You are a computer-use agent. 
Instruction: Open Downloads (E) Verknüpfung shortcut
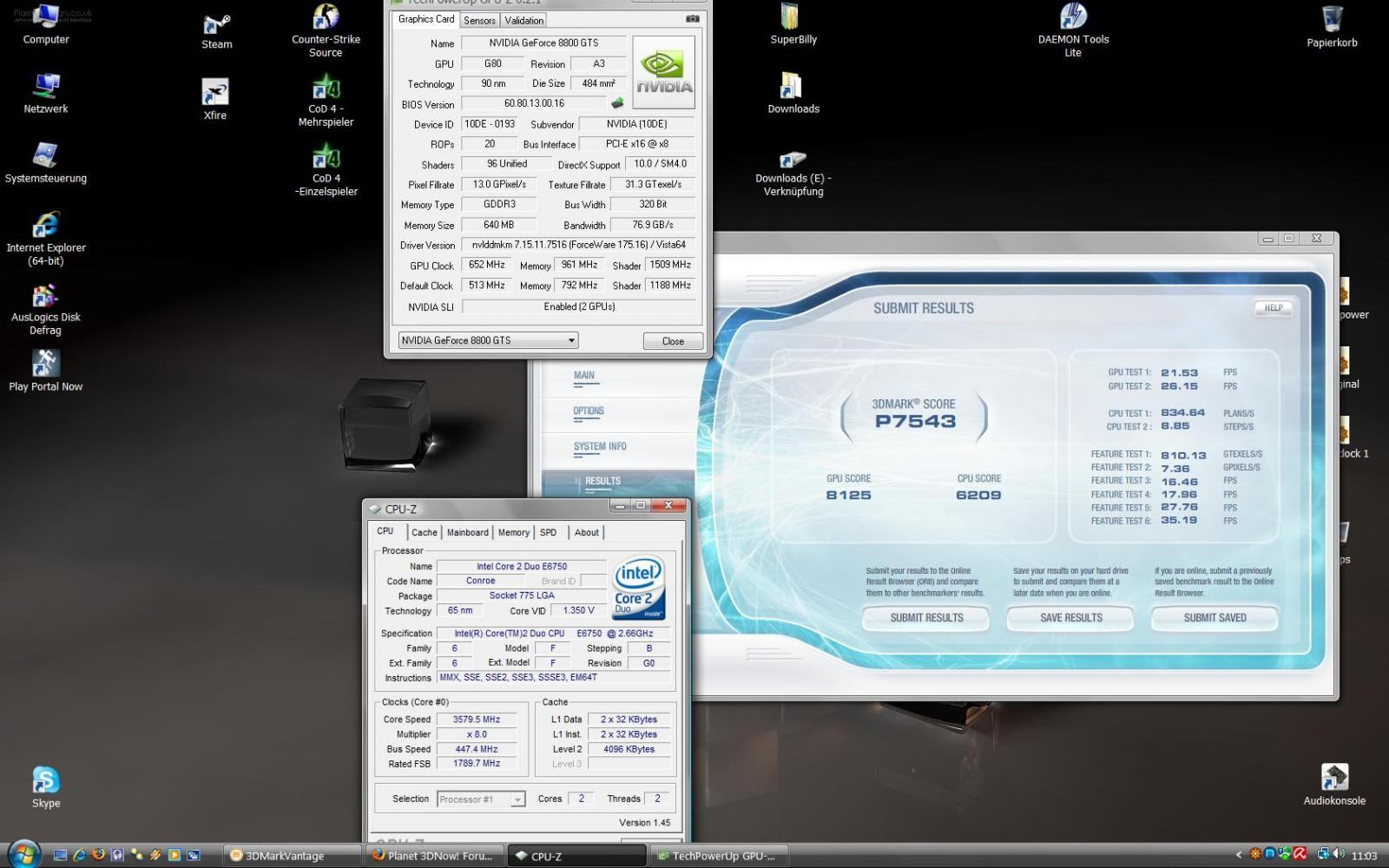793,172
